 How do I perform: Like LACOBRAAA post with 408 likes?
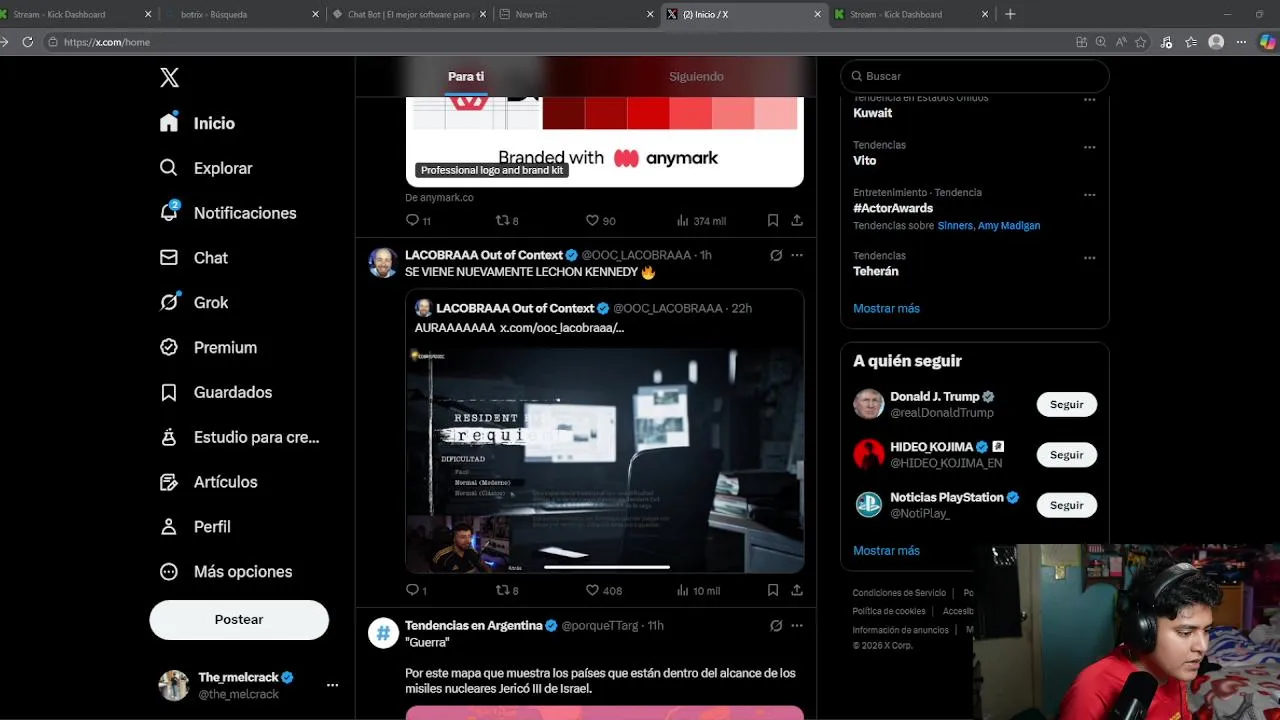click(604, 590)
